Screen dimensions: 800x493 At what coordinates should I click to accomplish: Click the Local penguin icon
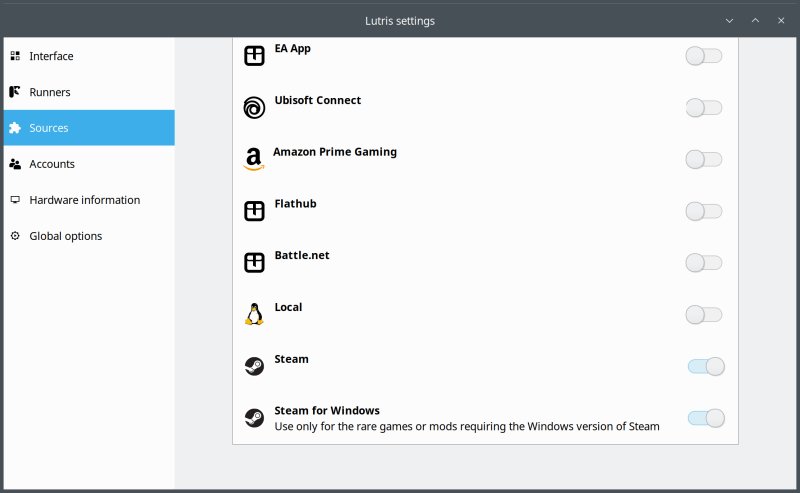coord(254,315)
